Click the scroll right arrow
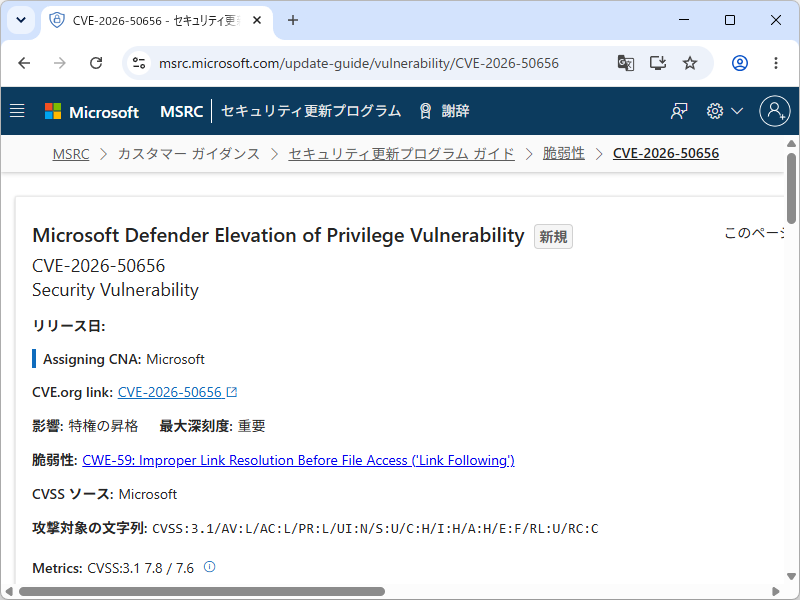 [x=776, y=592]
